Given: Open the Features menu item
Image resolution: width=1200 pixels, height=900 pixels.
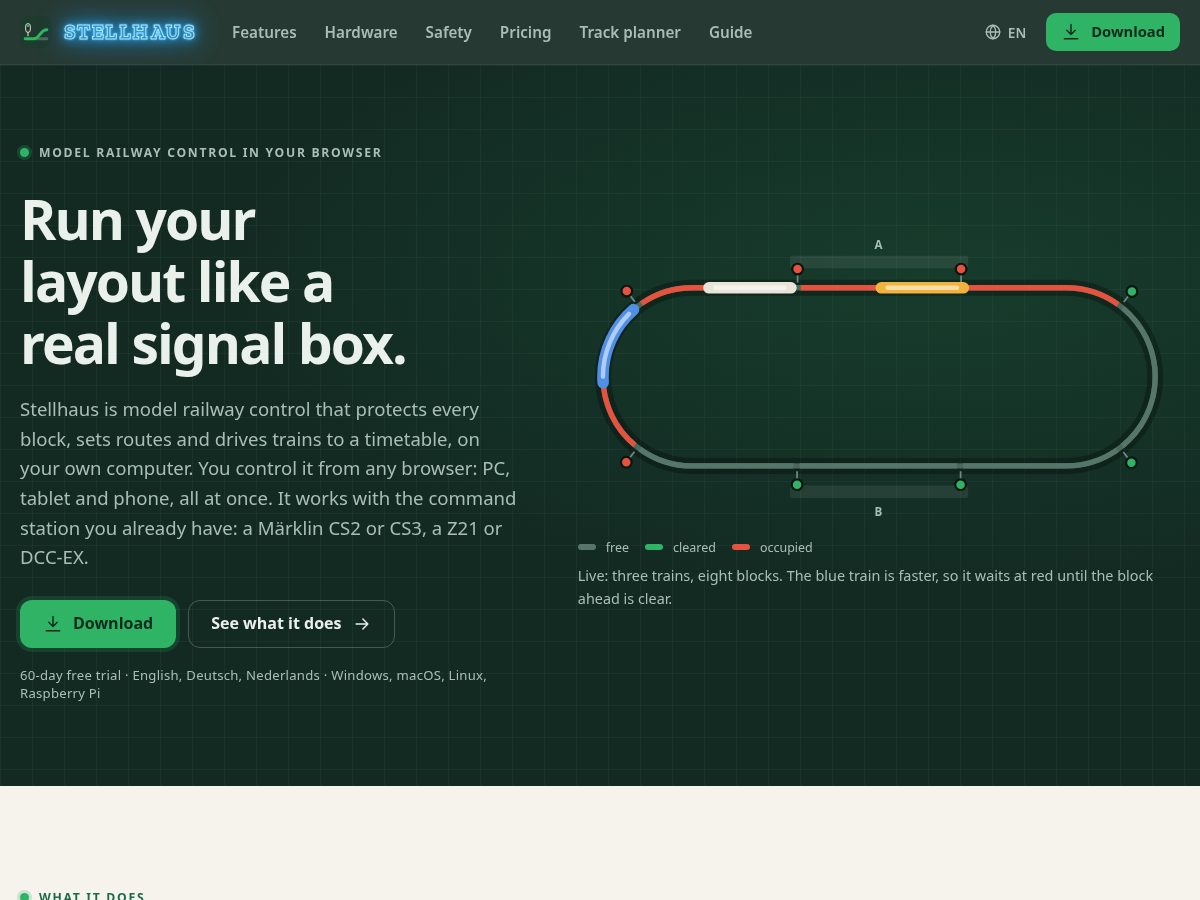Looking at the screenshot, I should point(264,32).
